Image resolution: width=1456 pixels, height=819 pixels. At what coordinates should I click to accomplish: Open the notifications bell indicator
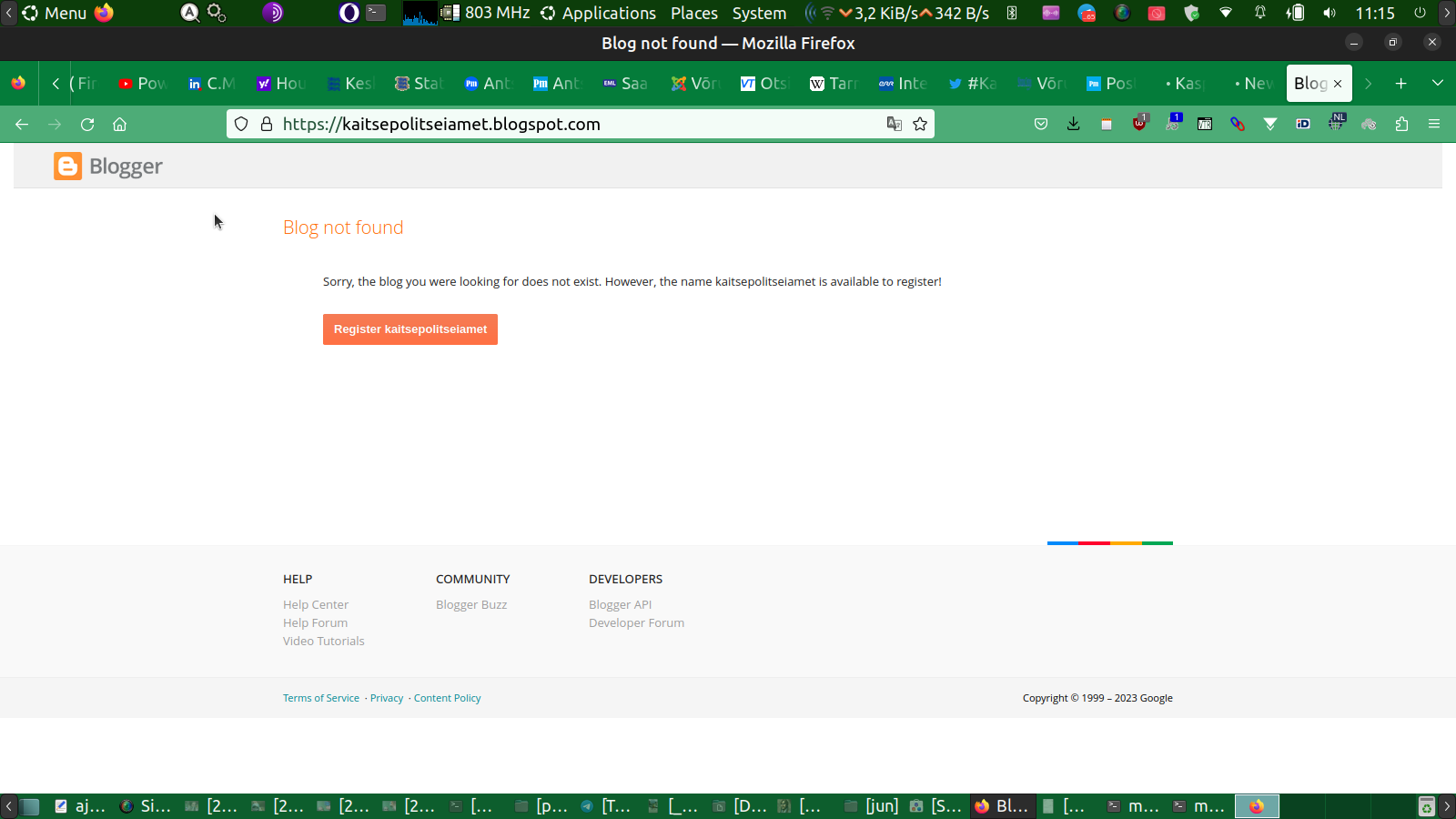click(x=1260, y=13)
